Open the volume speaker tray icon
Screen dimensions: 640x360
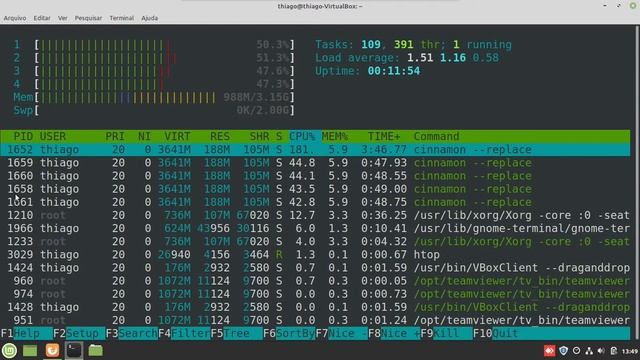tap(601, 351)
